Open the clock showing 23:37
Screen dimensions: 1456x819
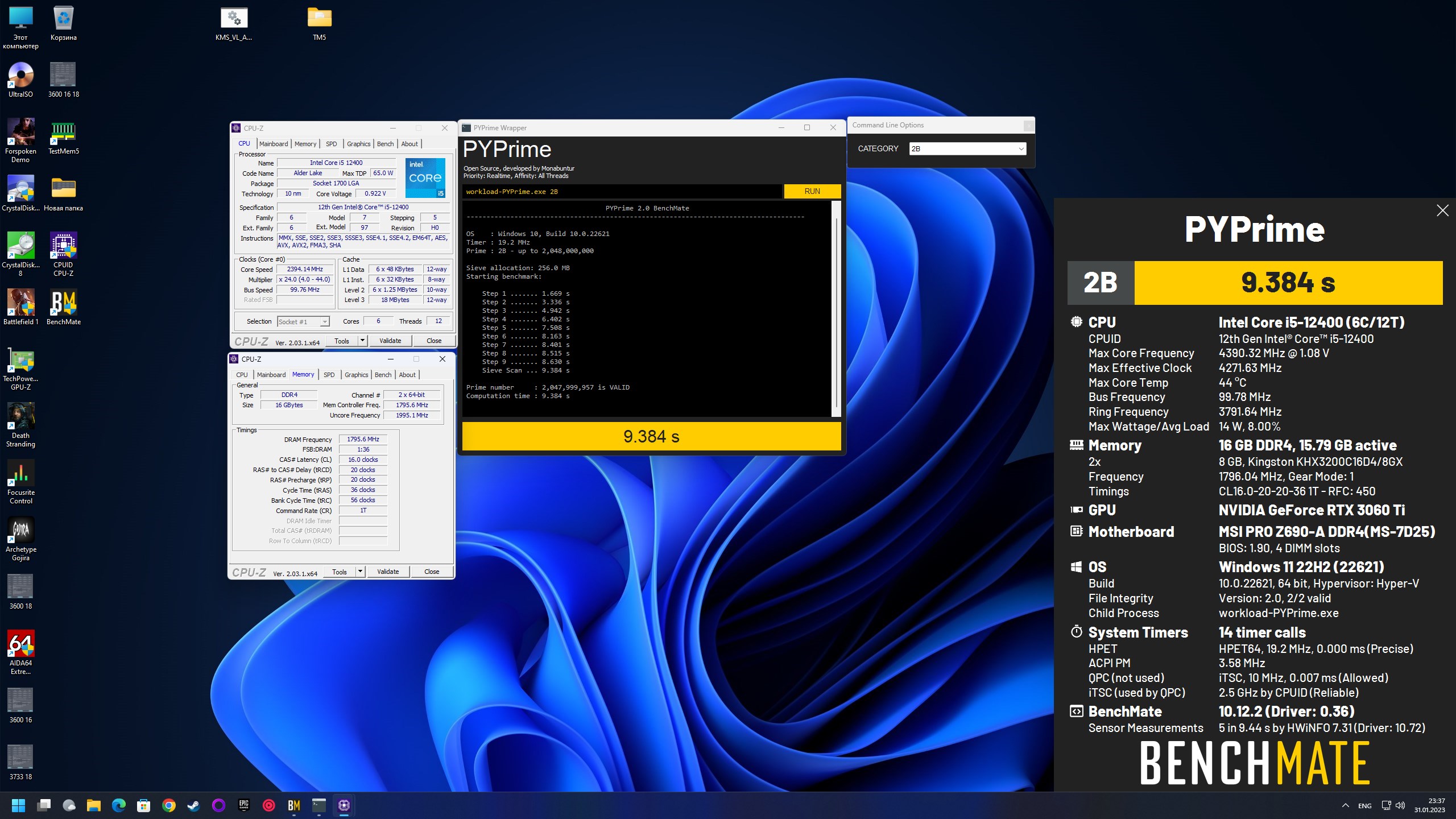click(x=1429, y=805)
